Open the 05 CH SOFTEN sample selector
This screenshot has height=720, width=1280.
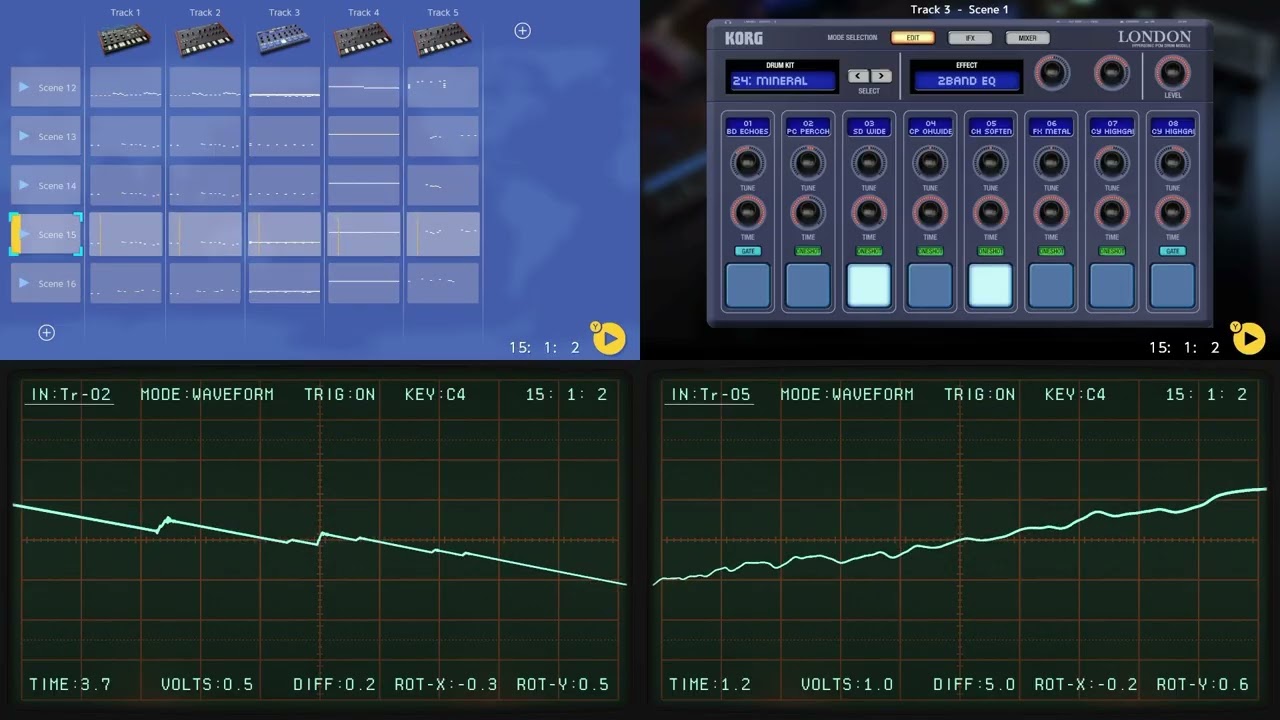[991, 128]
